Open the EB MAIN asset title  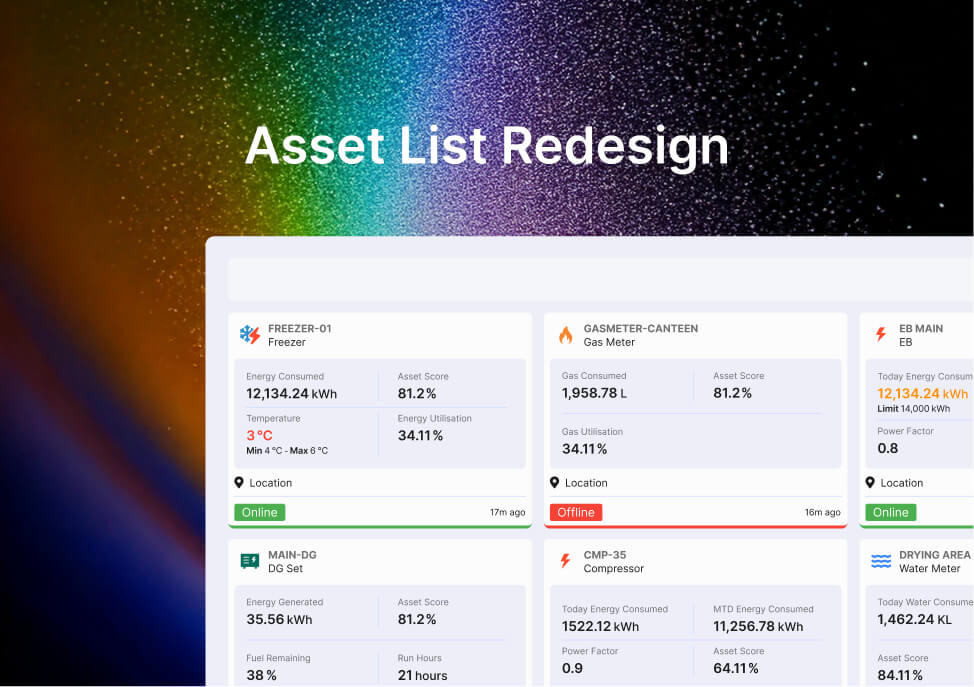pyautogui.click(x=921, y=329)
